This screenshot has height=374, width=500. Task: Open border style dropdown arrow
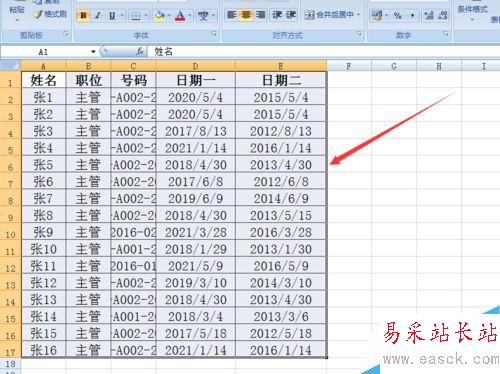click(146, 16)
